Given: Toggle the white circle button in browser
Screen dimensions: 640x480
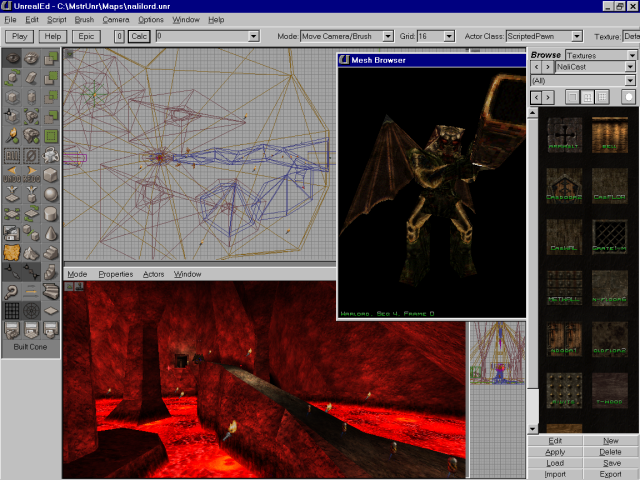Looking at the screenshot, I should point(629,97).
